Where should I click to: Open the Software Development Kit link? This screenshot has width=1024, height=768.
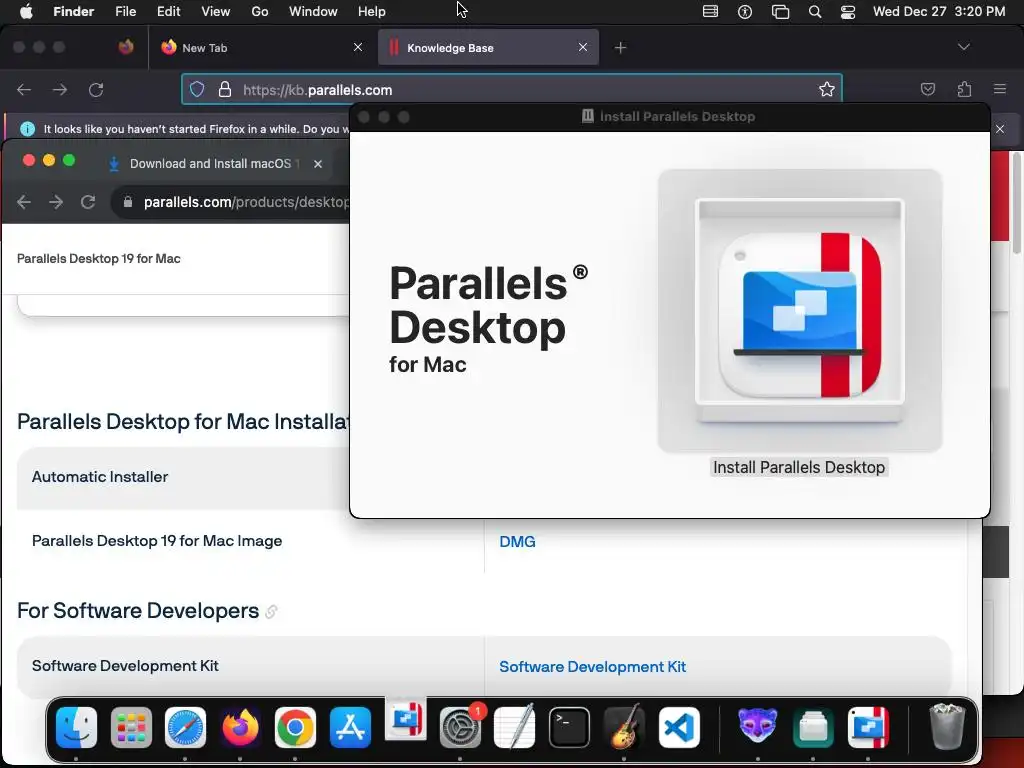[592, 667]
